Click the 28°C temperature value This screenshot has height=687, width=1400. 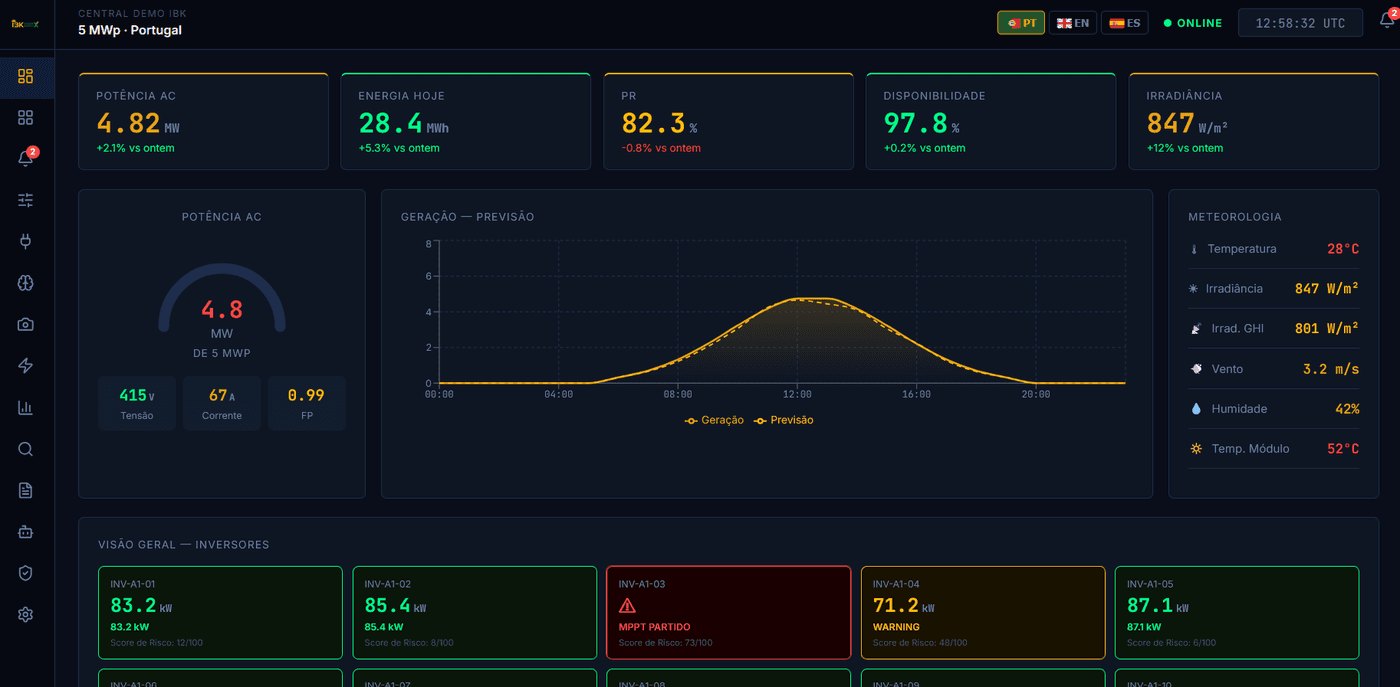[x=1343, y=249]
